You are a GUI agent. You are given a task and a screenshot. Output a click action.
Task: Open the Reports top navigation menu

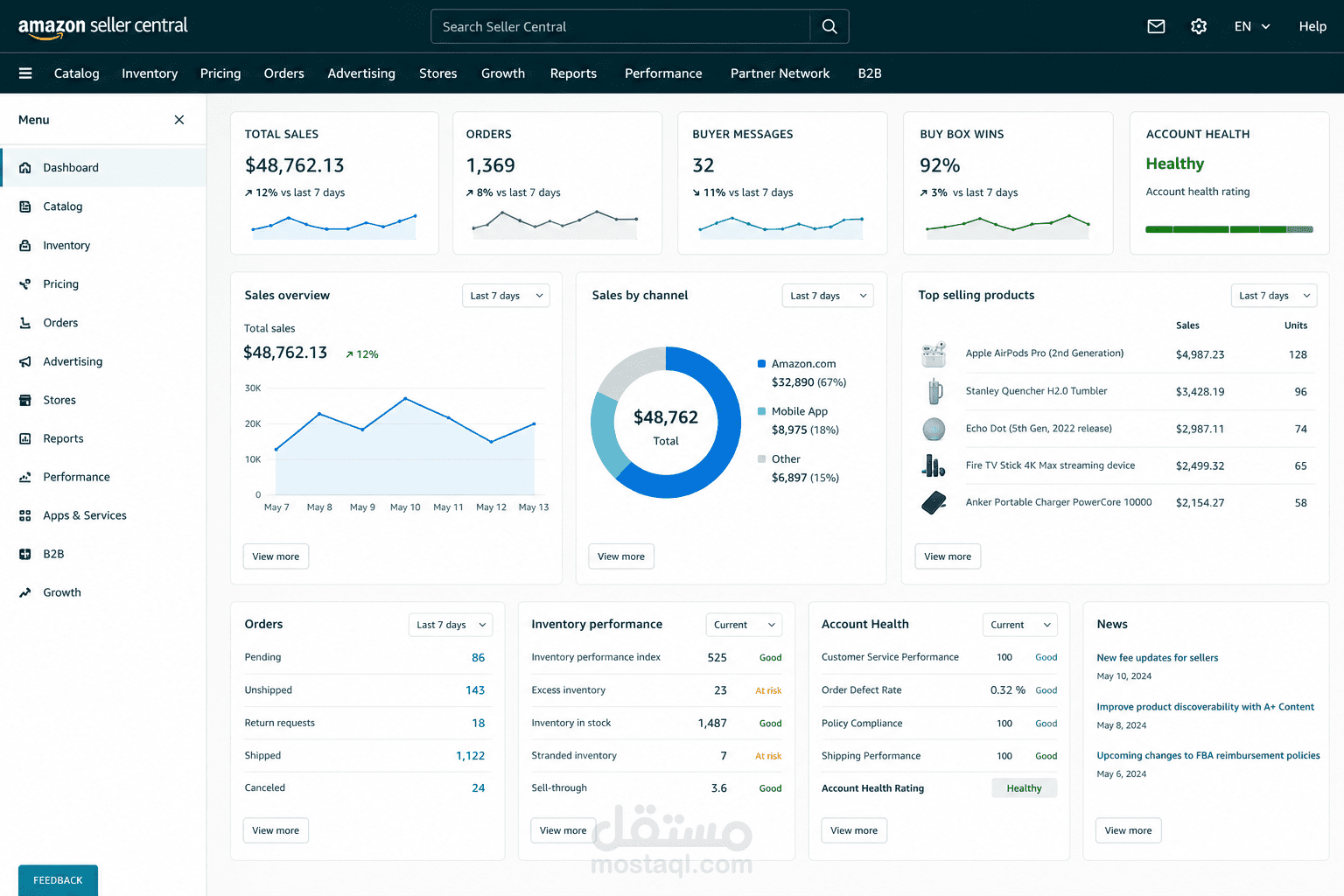click(573, 73)
